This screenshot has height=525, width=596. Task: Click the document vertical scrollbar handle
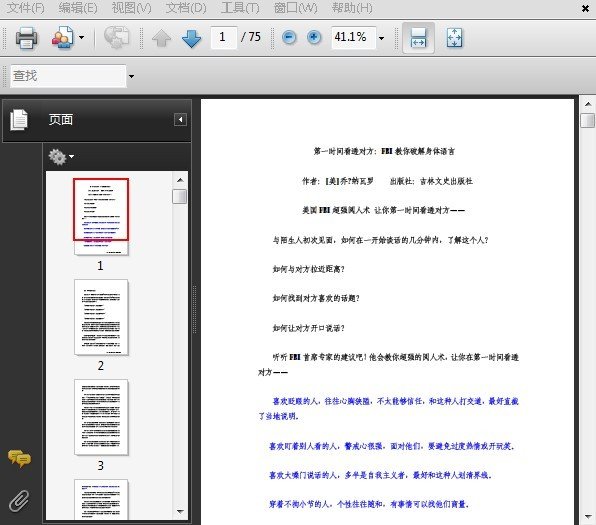point(588,121)
